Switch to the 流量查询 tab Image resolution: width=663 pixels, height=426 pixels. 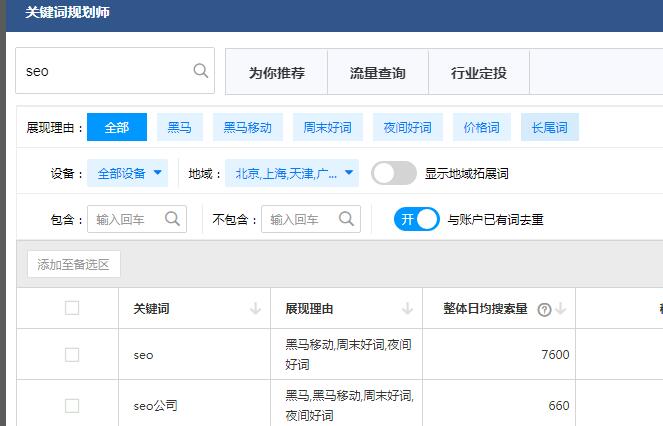377,73
